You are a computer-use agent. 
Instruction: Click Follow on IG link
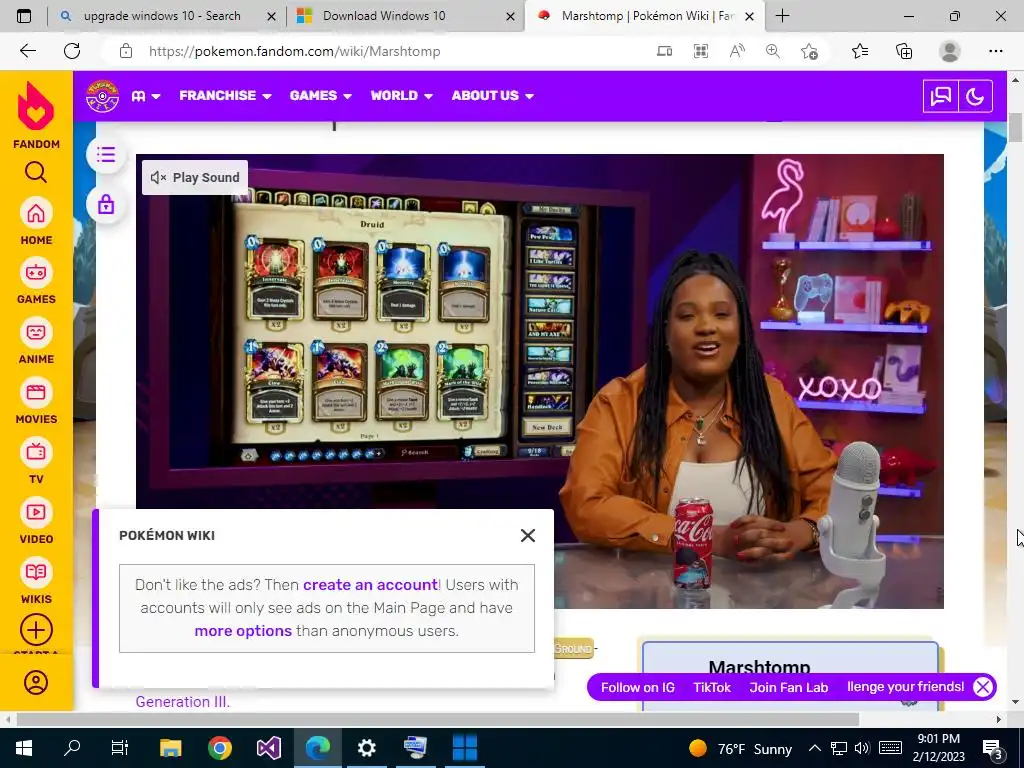tap(637, 687)
